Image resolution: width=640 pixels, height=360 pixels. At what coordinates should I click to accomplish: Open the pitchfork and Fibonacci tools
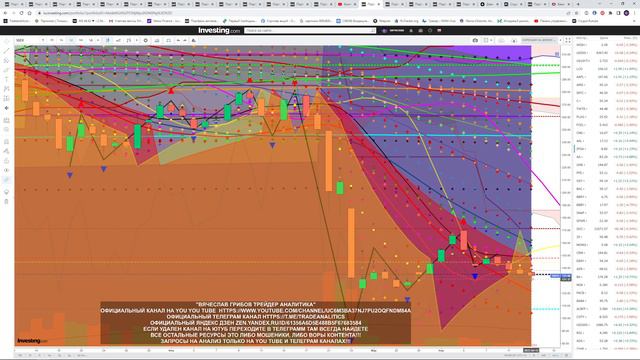(x=7, y=60)
